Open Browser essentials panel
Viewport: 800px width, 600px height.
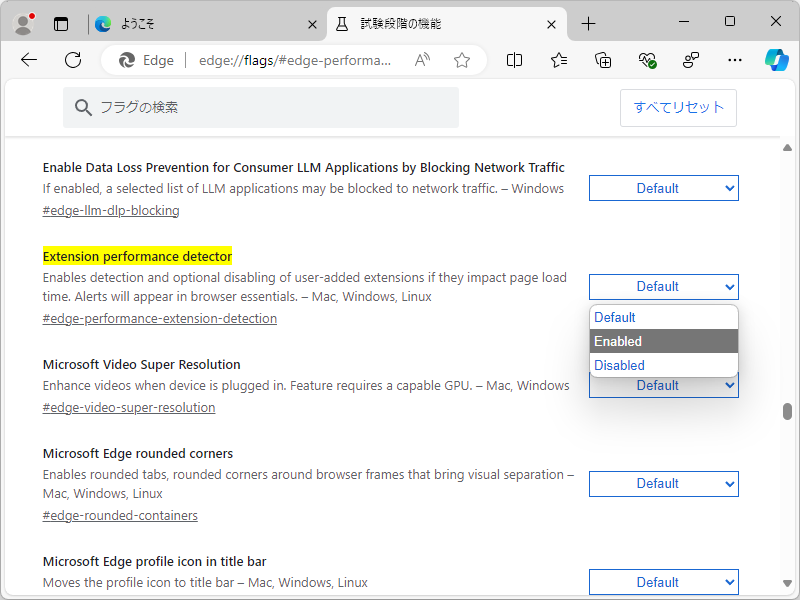[x=647, y=60]
